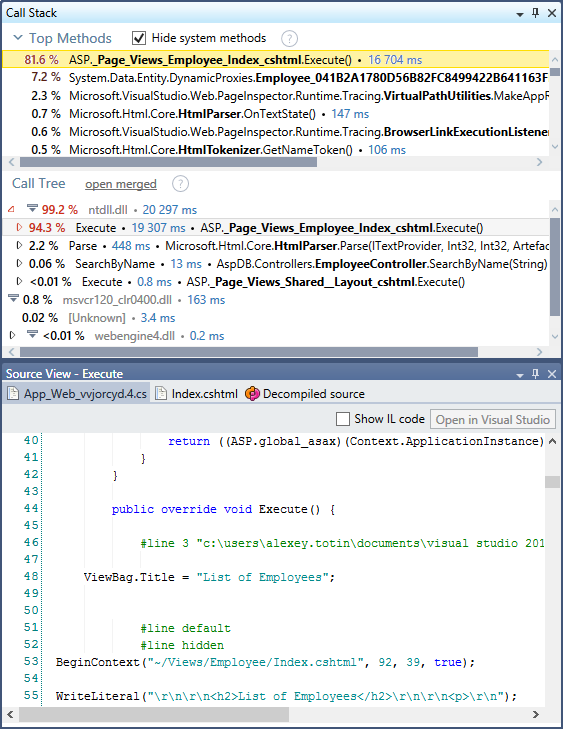Click filter funnel icon next to ntdll.dll

pos(32,208)
